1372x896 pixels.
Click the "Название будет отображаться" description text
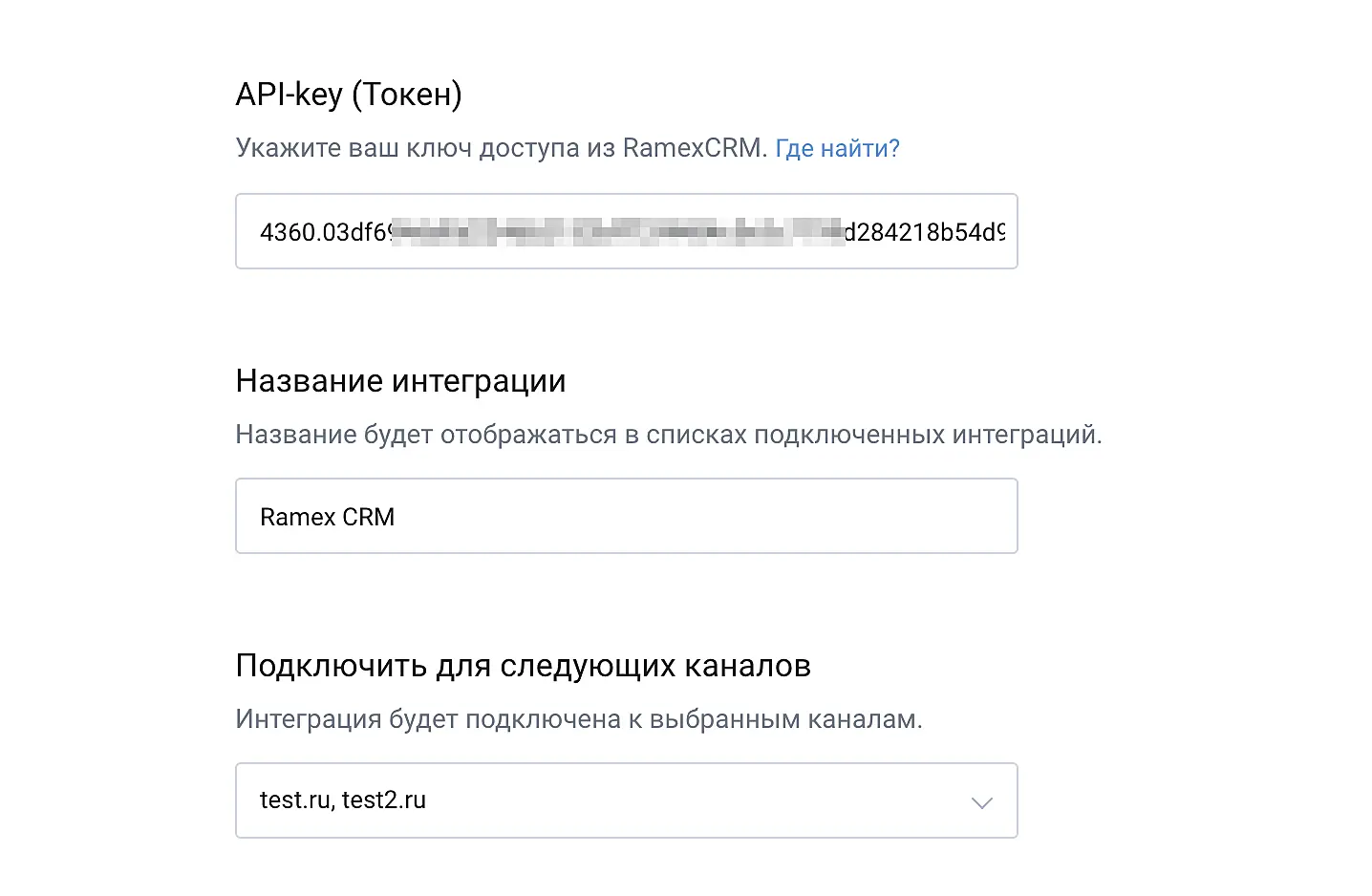pos(668,435)
